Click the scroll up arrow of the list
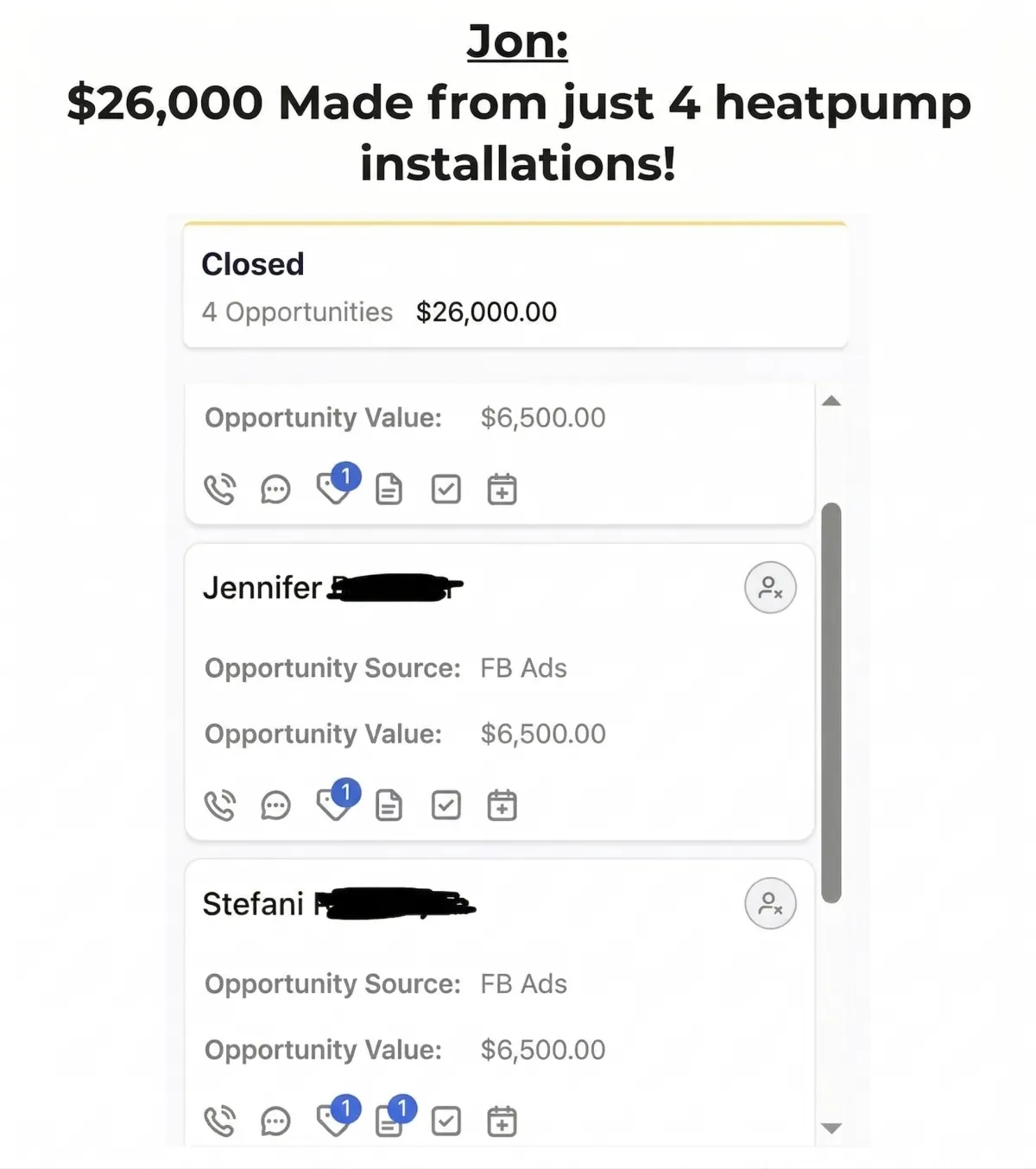The height and width of the screenshot is (1169, 1036). [831, 401]
